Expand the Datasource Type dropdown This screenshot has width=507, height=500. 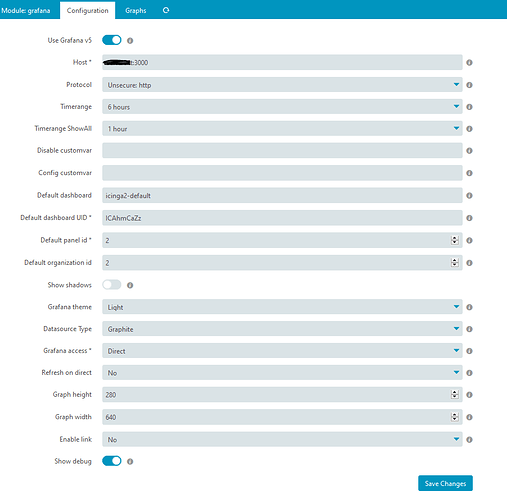[282, 329]
